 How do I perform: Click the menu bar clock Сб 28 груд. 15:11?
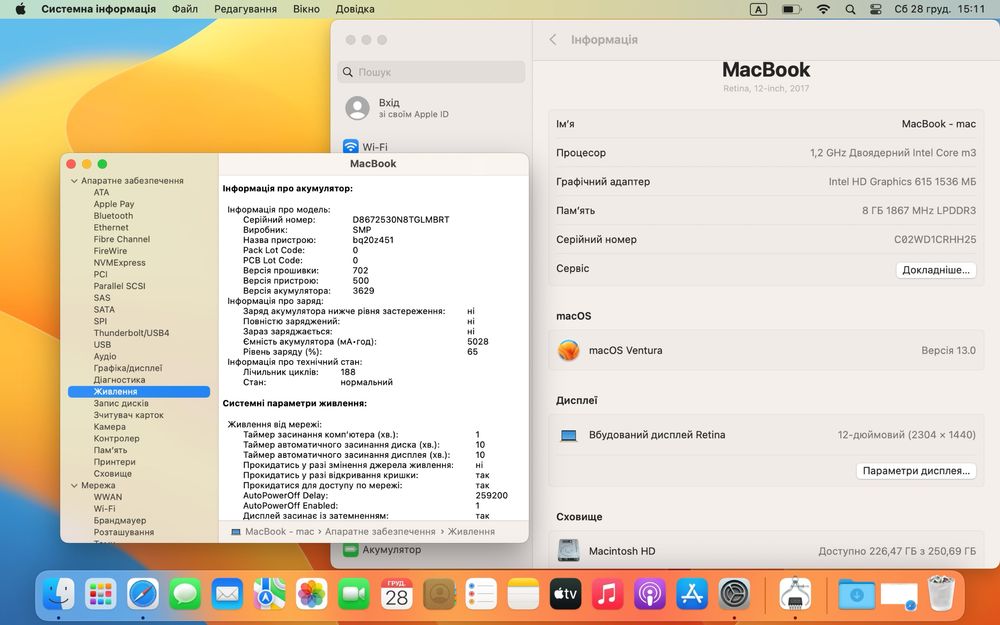(940, 9)
